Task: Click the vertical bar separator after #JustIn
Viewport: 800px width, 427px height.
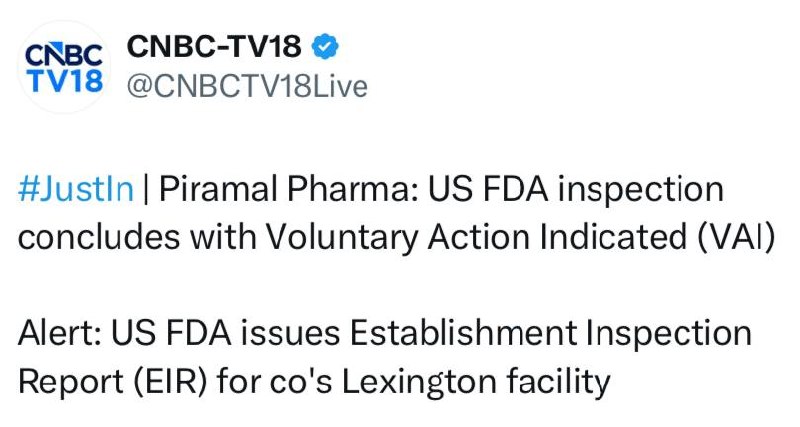Action: pos(146,189)
